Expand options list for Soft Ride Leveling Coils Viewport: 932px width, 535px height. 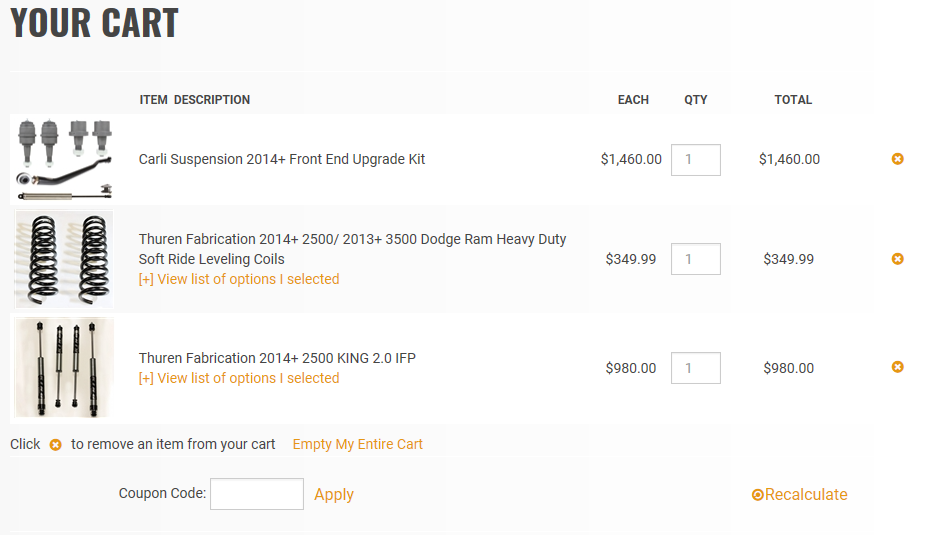coord(239,279)
